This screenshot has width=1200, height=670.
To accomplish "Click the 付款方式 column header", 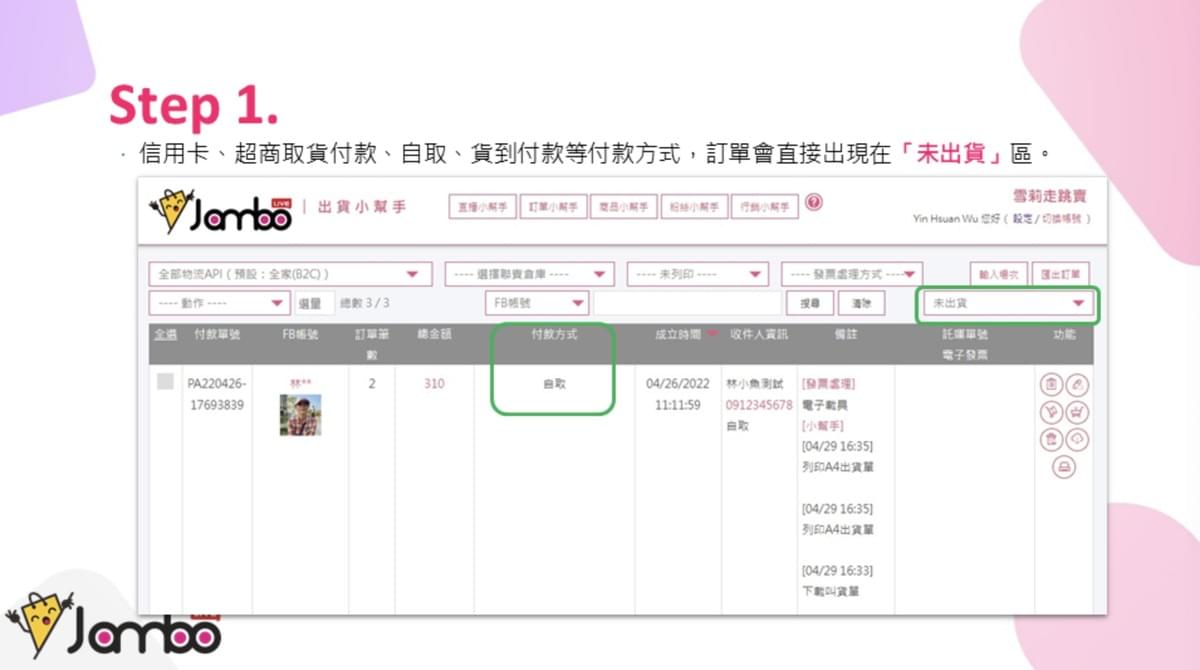I will click(x=554, y=334).
